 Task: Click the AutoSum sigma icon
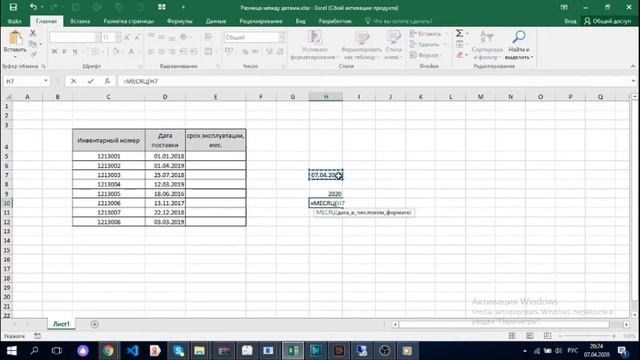click(460, 33)
